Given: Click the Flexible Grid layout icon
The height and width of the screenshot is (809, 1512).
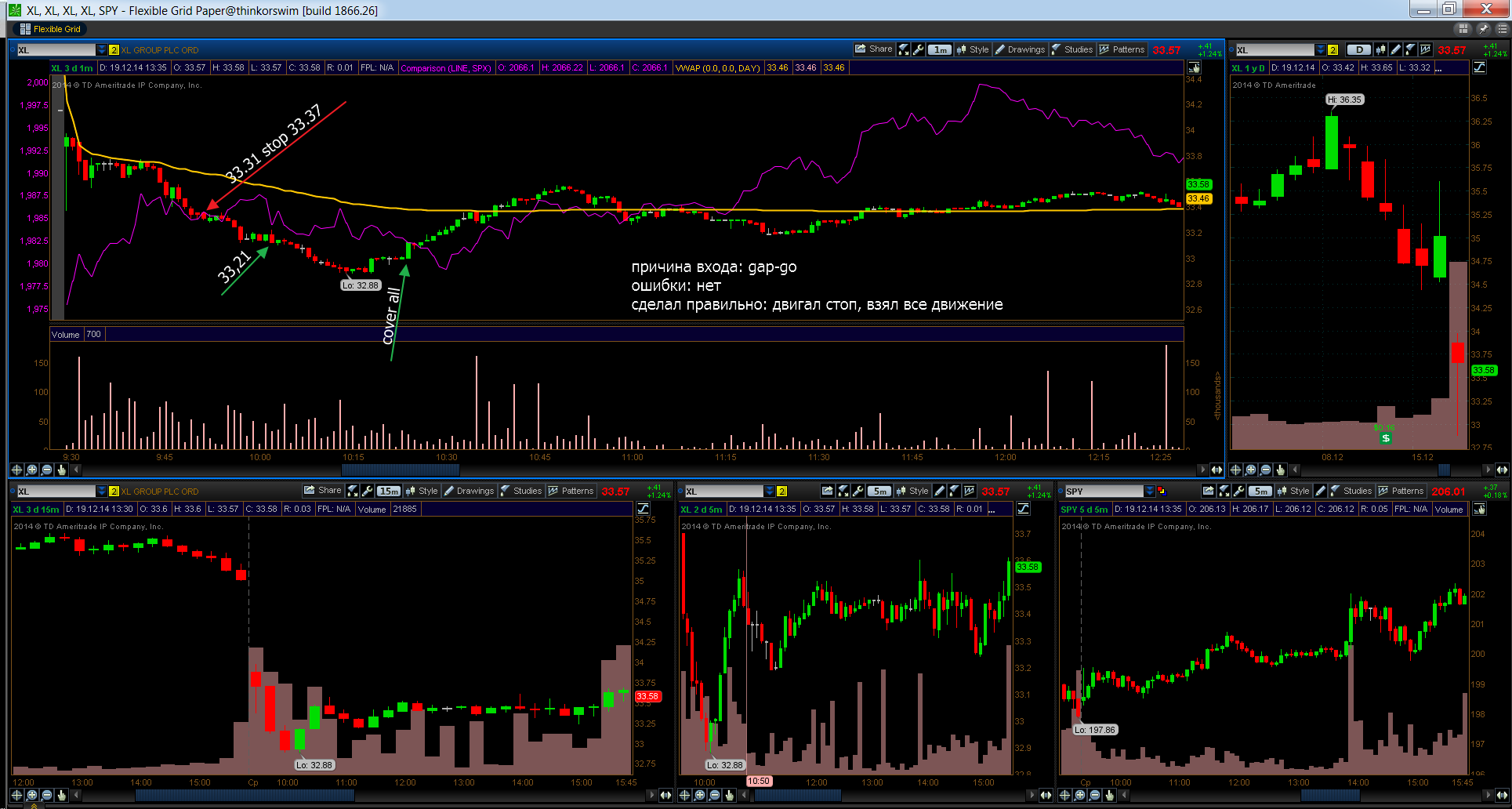Looking at the screenshot, I should 25,29.
